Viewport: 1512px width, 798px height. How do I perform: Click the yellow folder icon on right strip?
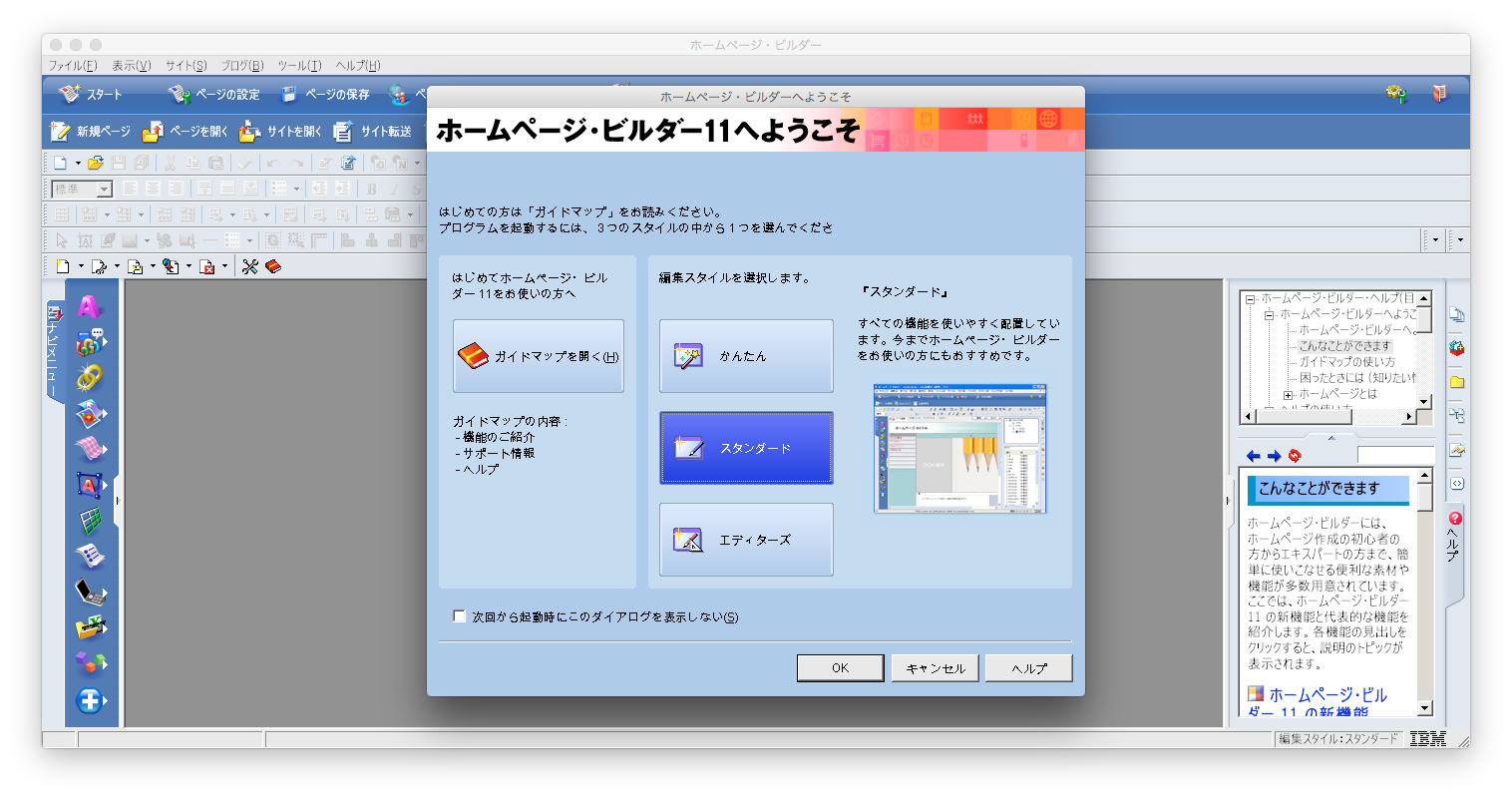click(x=1457, y=382)
